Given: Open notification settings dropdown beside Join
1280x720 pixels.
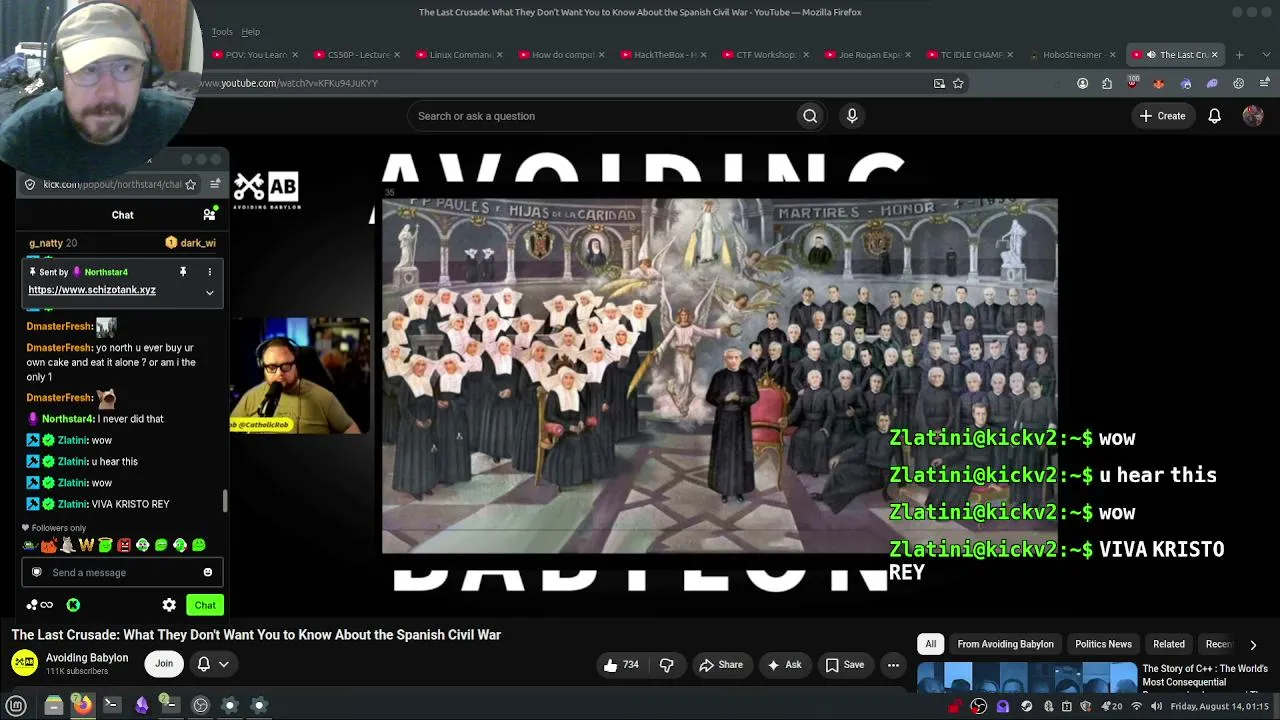Looking at the screenshot, I should [x=213, y=664].
